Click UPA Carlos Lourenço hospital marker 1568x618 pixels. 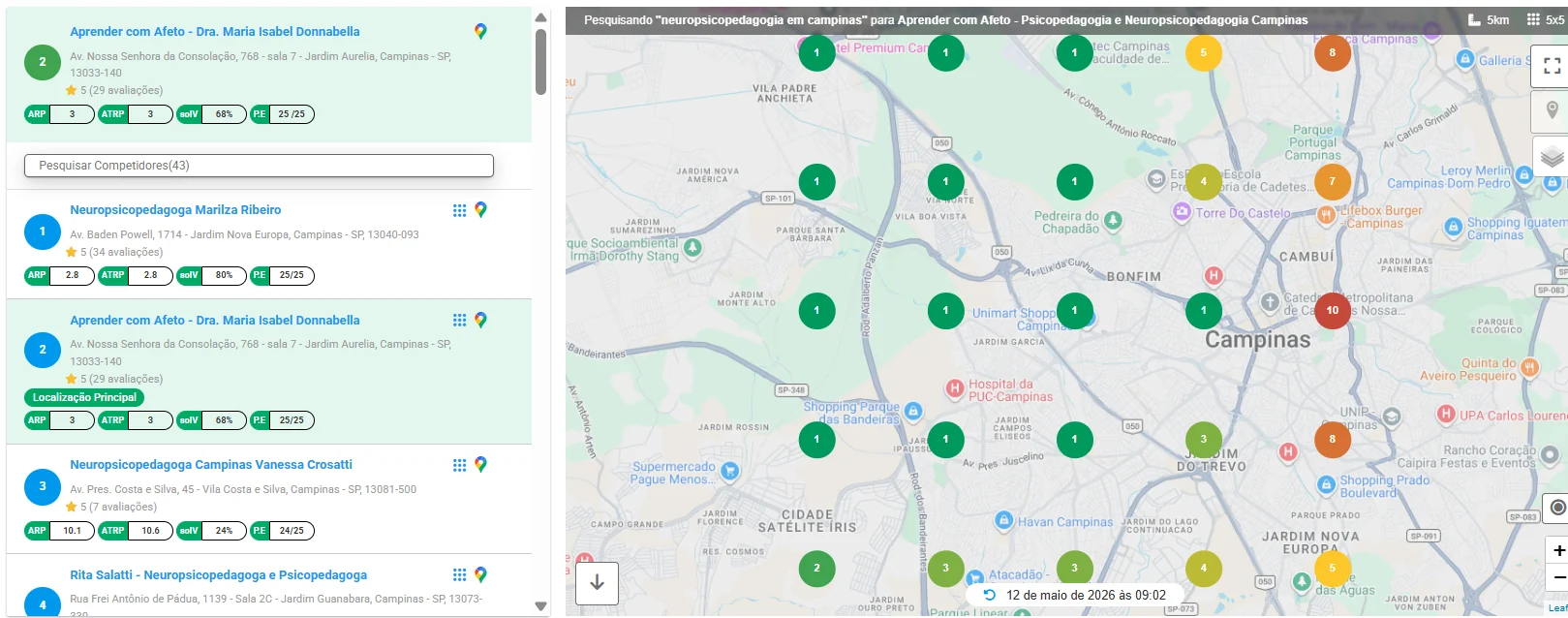1446,415
